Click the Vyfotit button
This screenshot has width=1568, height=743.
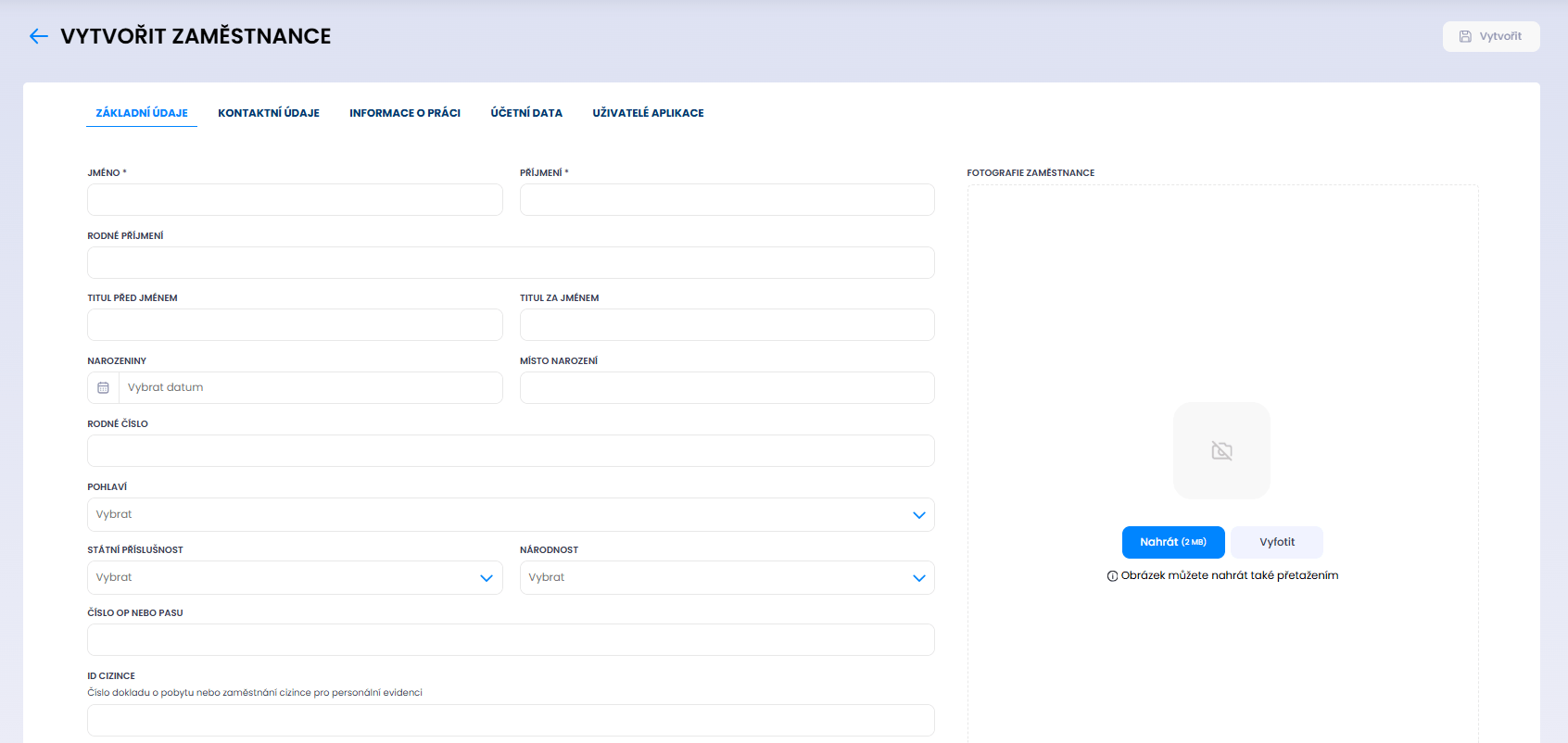1277,542
